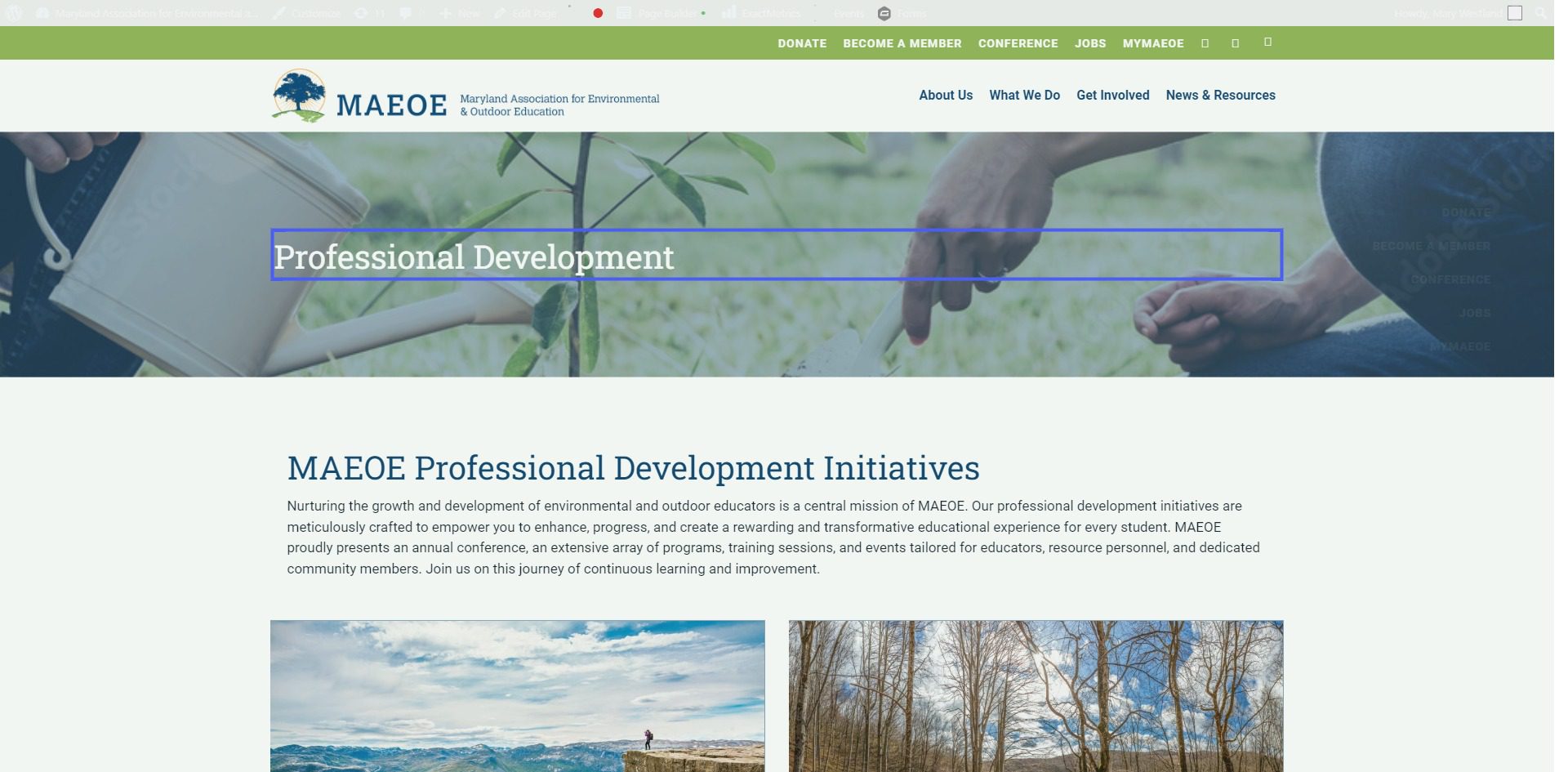Image resolution: width=1568 pixels, height=772 pixels.
Task: Expand the News & Resources menu
Action: click(x=1220, y=95)
